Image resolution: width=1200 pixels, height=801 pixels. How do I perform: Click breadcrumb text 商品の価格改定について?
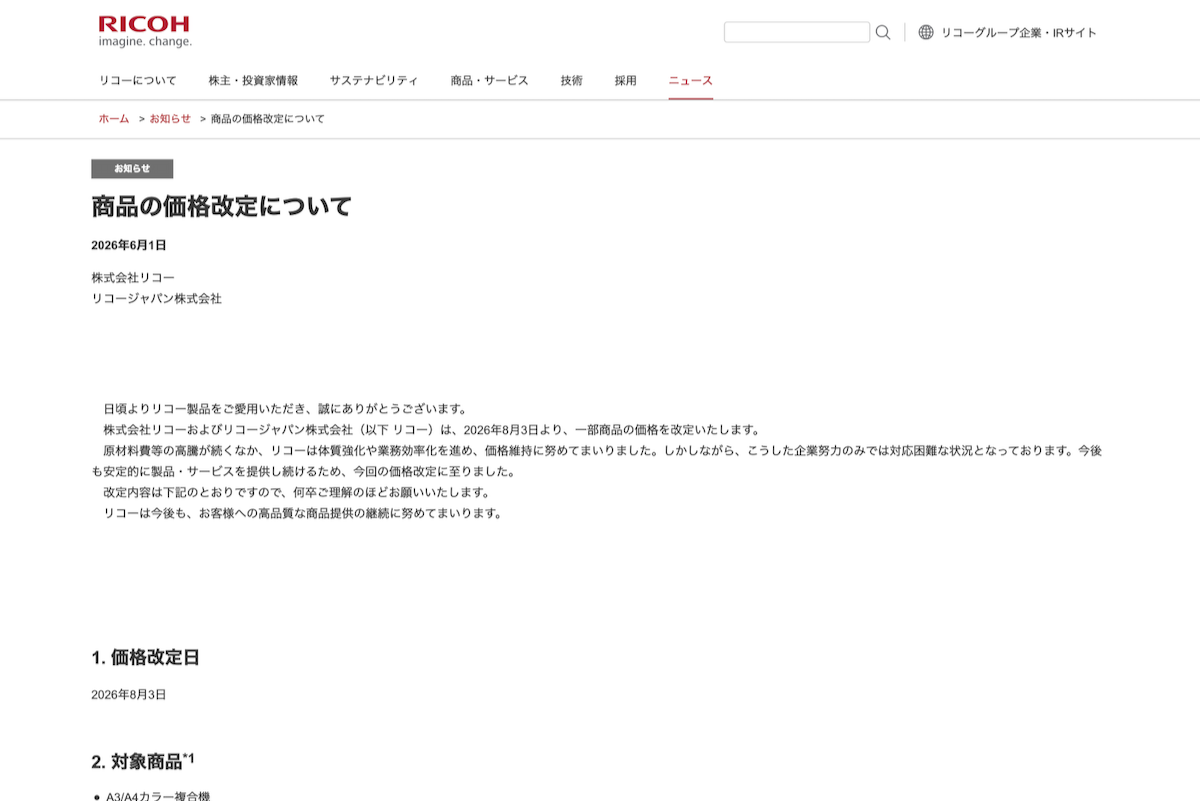(x=268, y=119)
